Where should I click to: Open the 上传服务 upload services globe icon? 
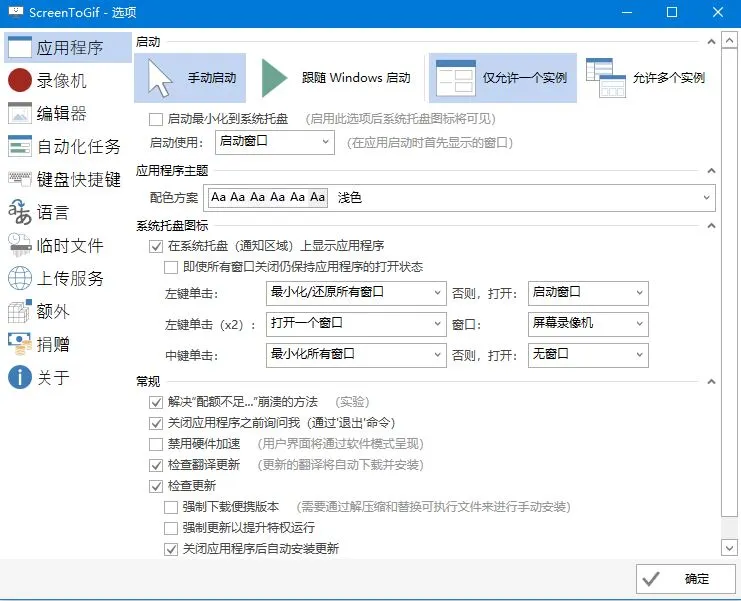click(20, 278)
